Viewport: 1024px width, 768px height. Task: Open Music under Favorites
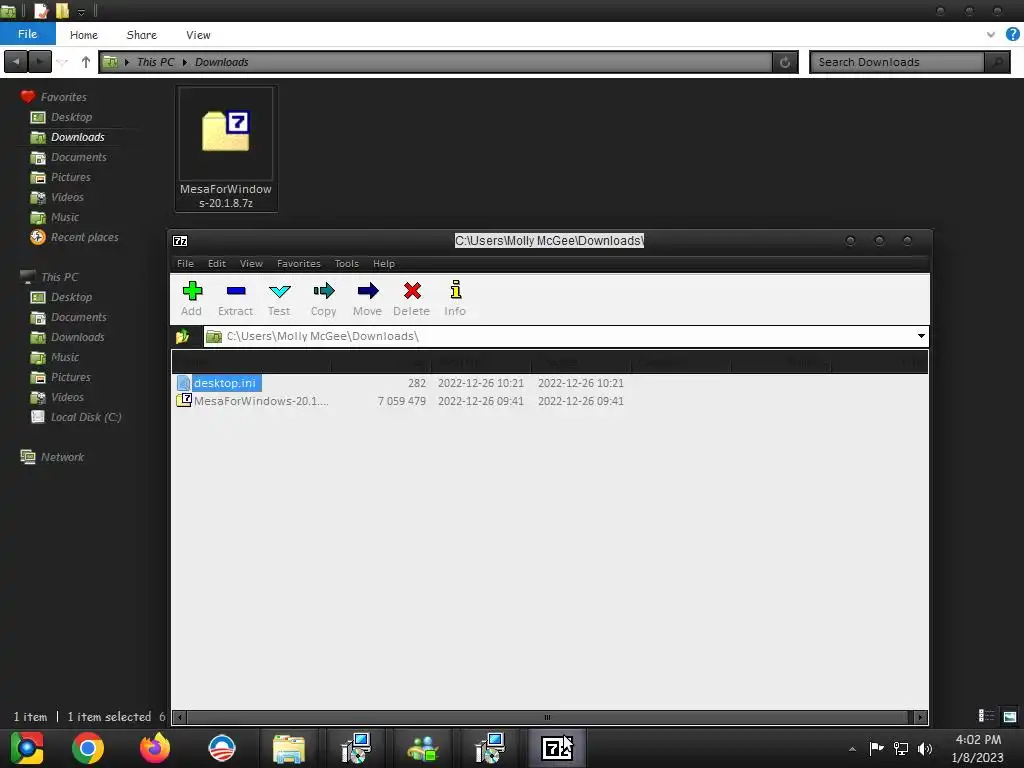(65, 217)
